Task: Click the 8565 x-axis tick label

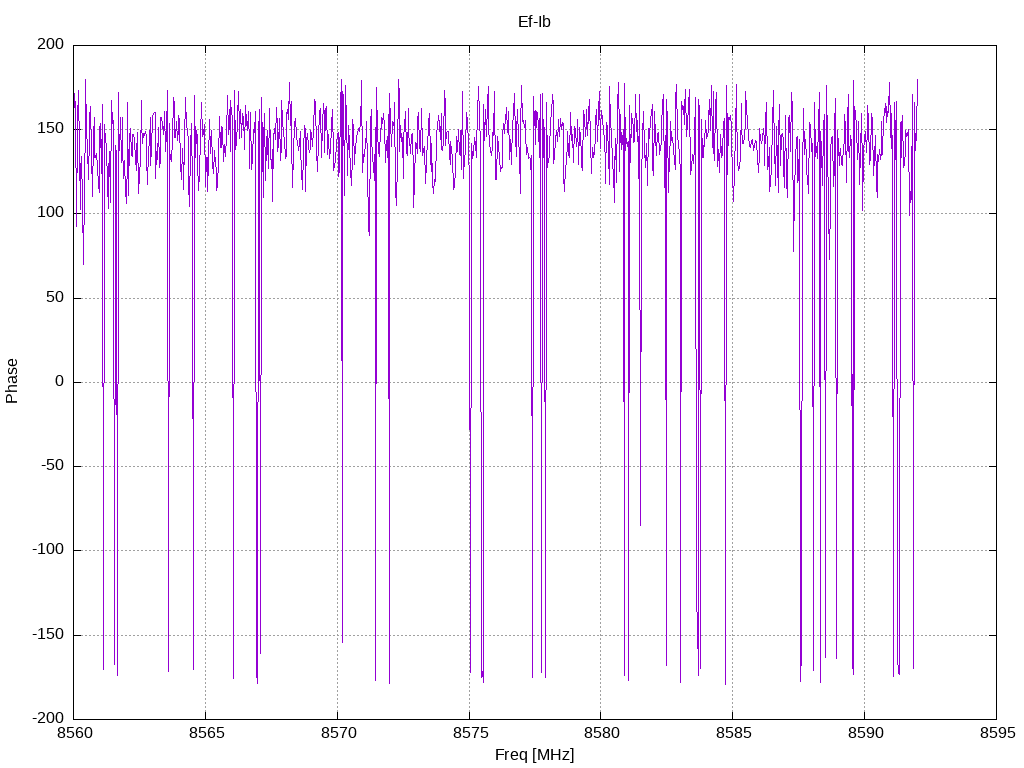Action: tap(206, 733)
